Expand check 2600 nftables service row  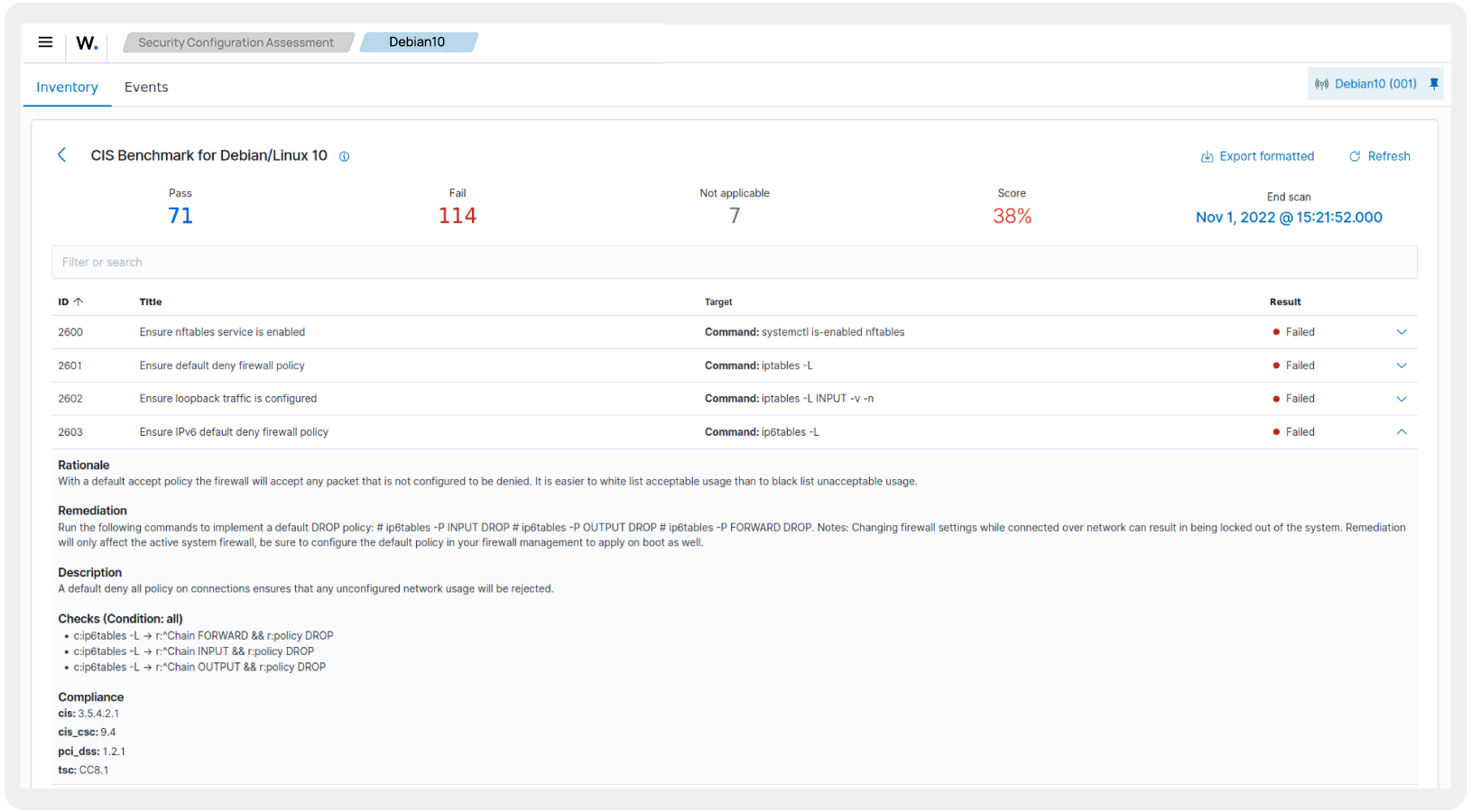point(1402,332)
